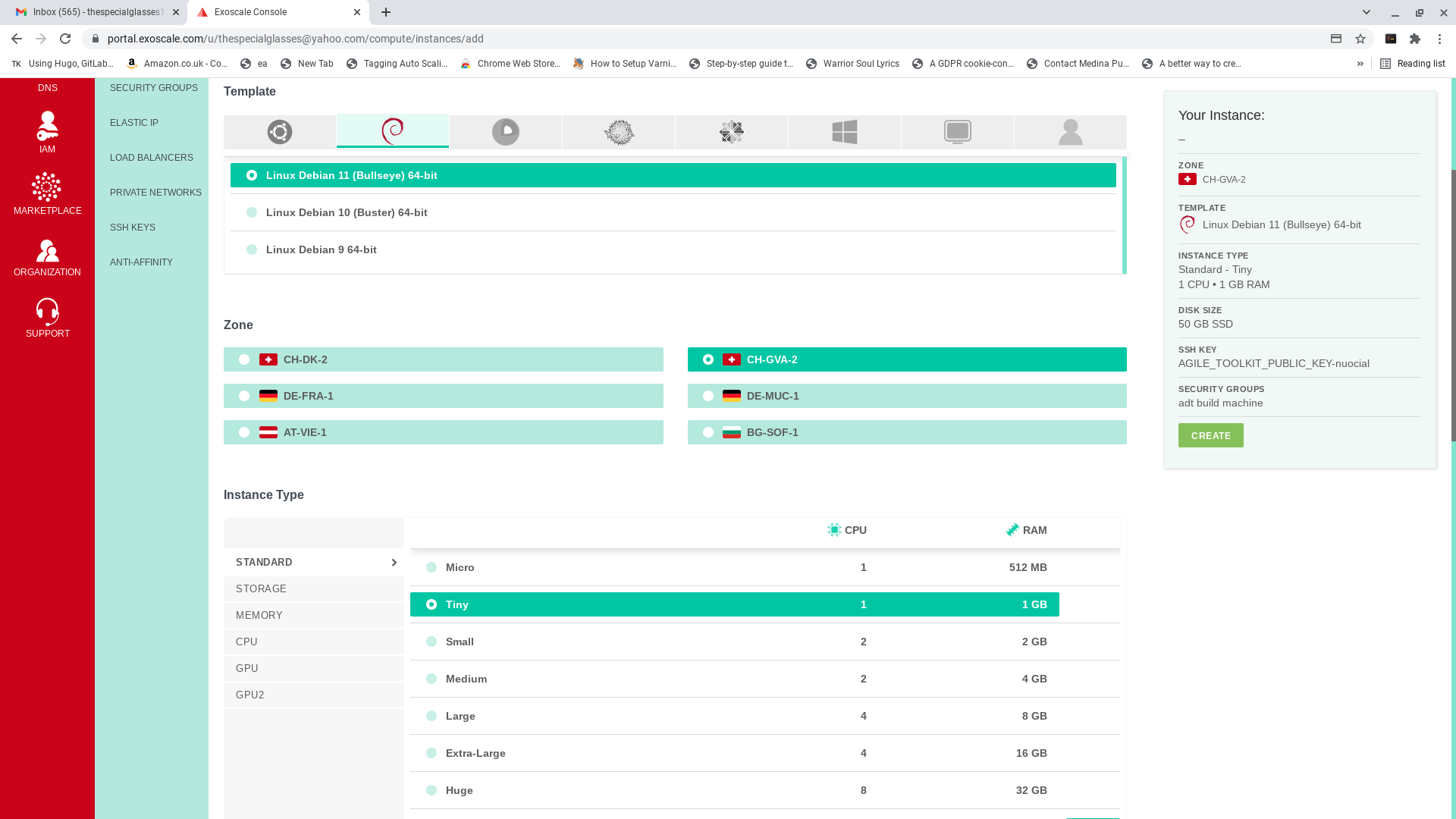Pick the CentOS template icon

click(732, 132)
